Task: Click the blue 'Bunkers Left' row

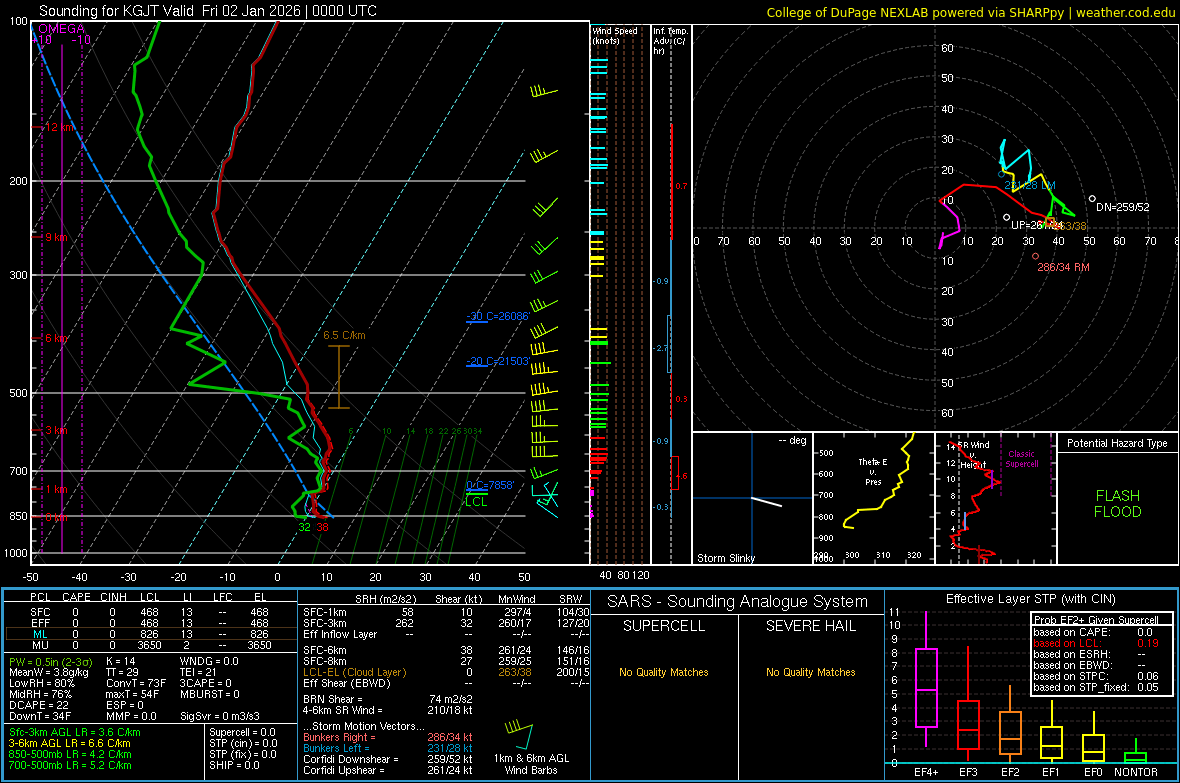Action: coord(388,748)
